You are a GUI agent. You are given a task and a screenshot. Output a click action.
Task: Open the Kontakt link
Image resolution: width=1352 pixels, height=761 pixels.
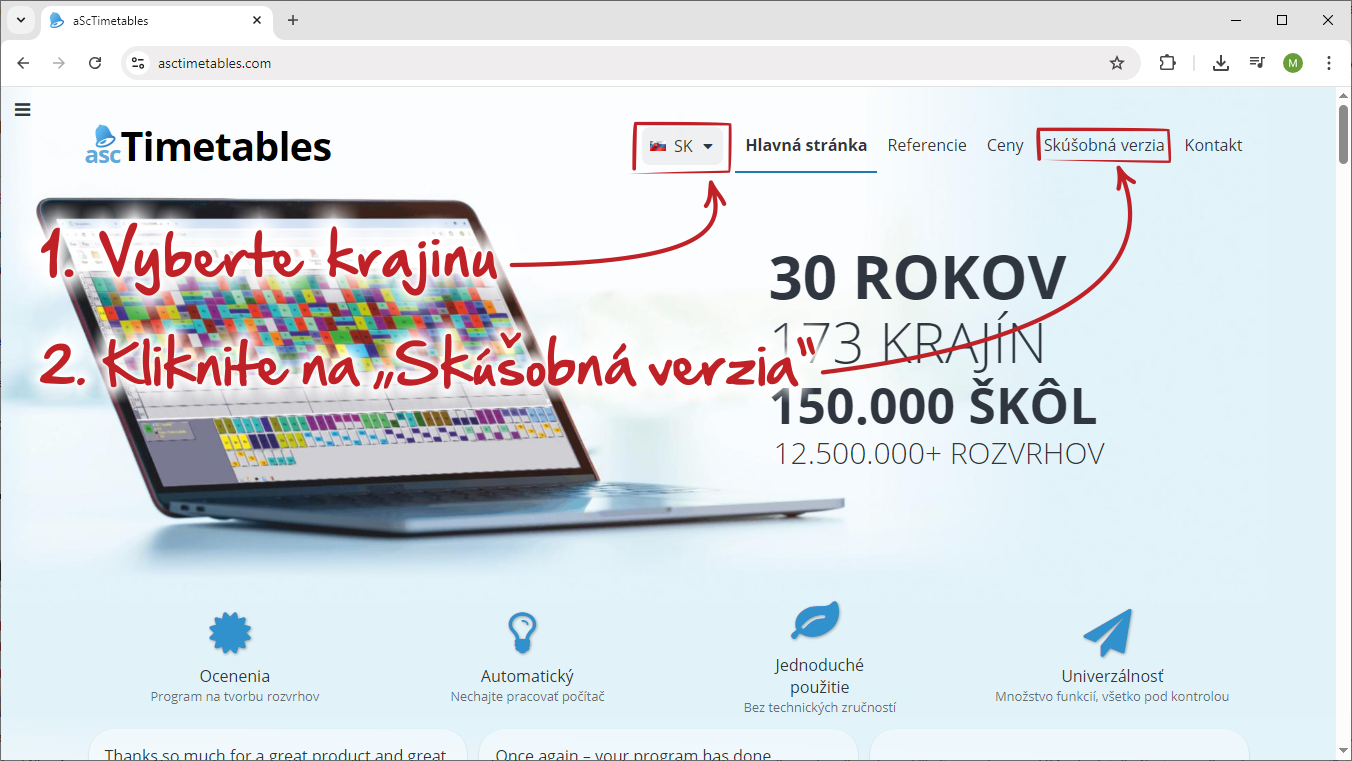pyautogui.click(x=1213, y=145)
